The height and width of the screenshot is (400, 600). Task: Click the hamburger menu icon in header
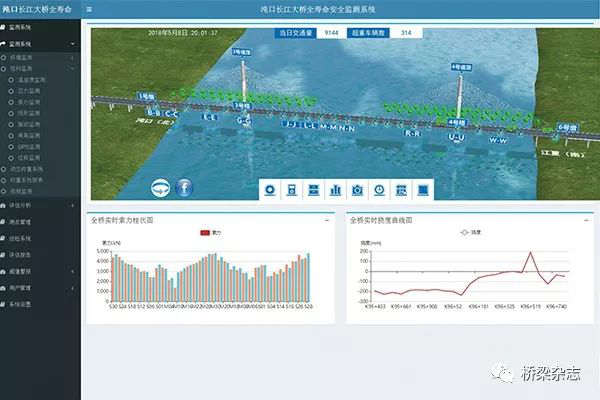[x=89, y=9]
